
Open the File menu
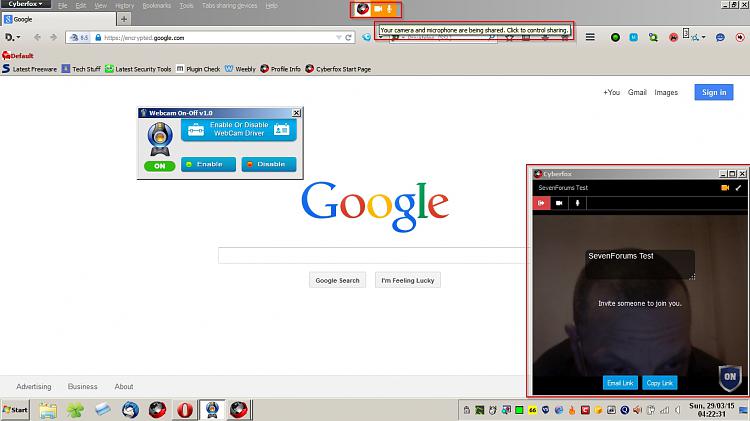63,6
